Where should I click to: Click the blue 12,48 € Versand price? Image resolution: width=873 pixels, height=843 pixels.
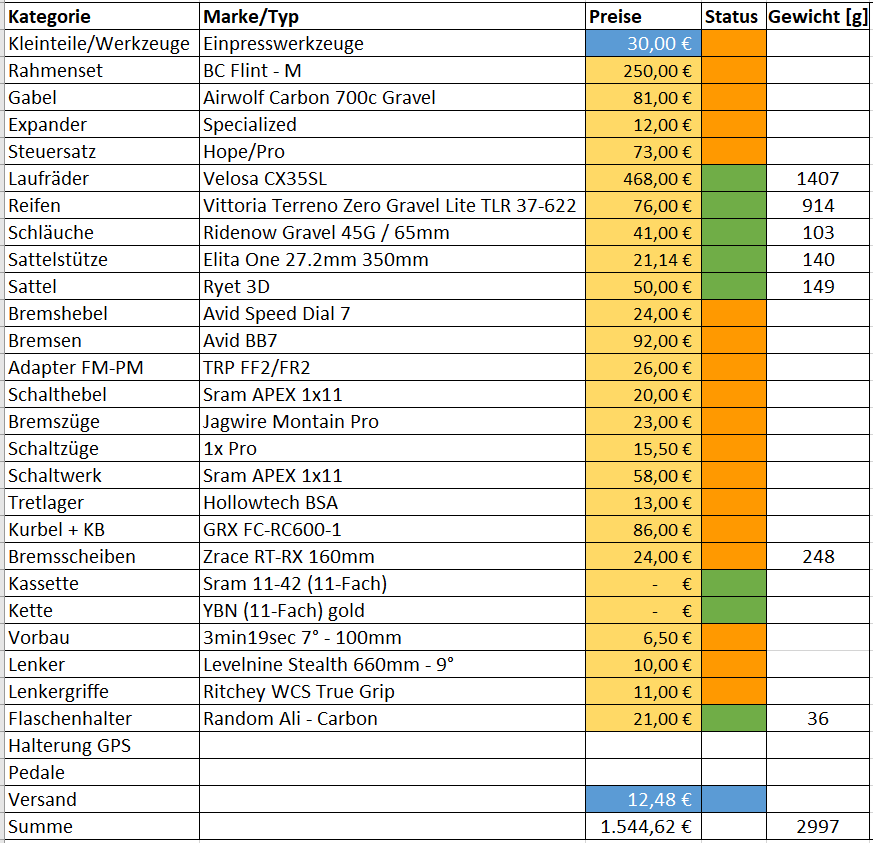[x=643, y=800]
